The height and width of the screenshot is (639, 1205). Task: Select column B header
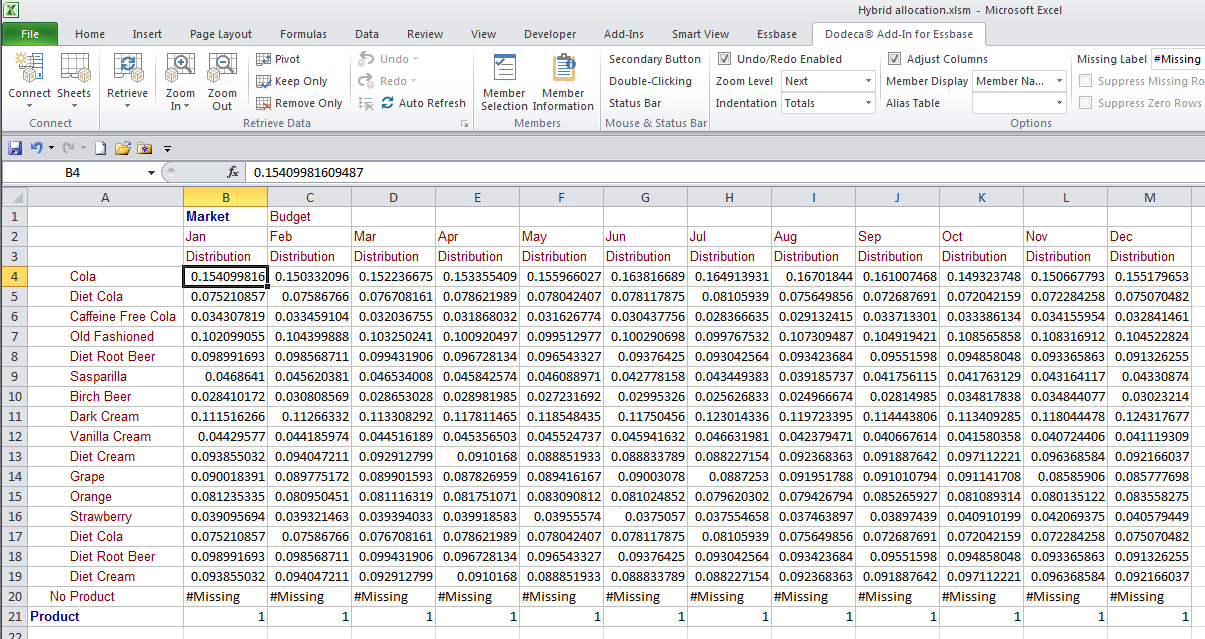(226, 197)
